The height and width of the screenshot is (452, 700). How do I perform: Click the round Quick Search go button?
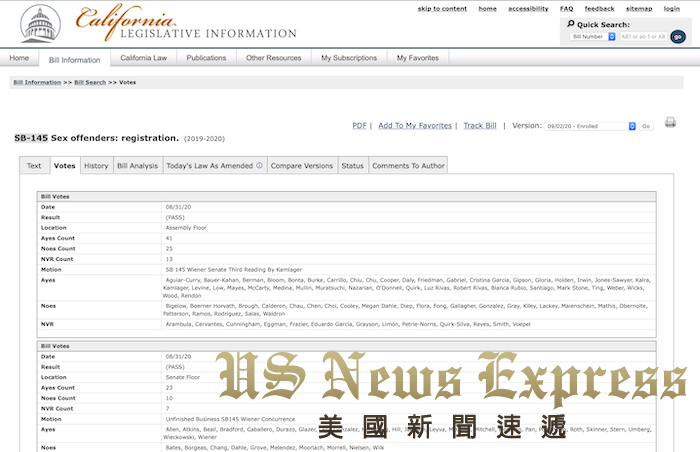pyautogui.click(x=678, y=37)
